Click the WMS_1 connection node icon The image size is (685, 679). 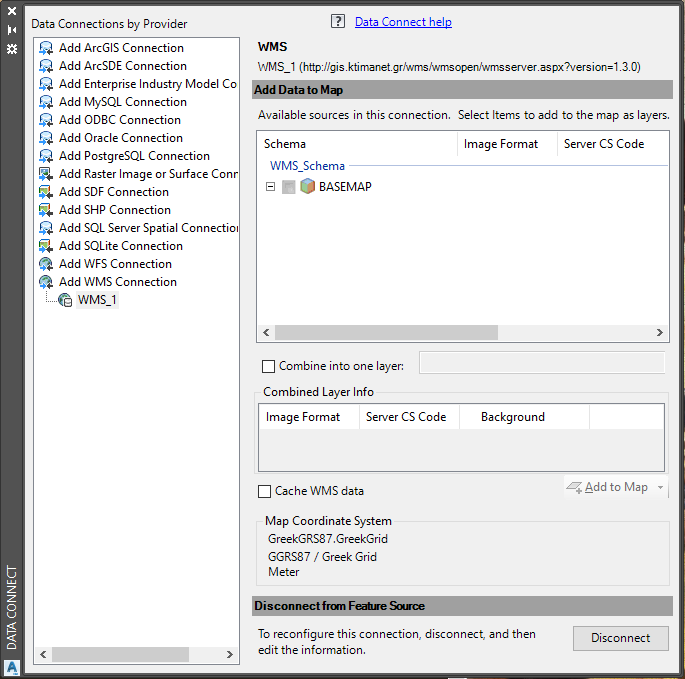65,300
